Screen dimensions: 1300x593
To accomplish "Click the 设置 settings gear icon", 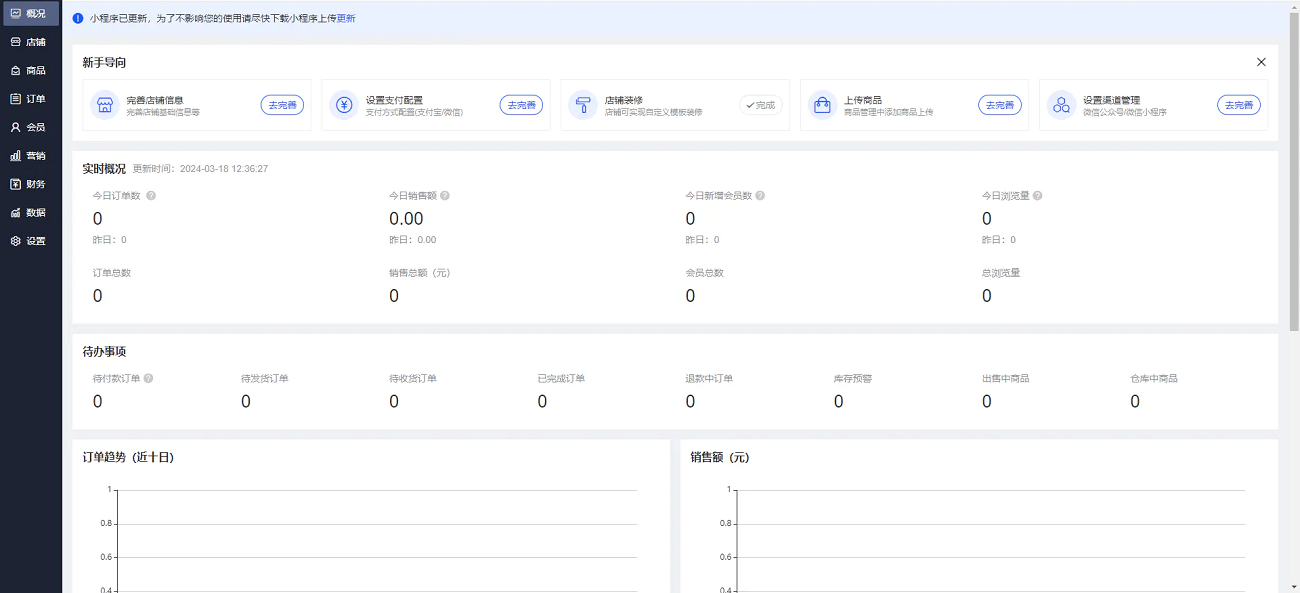I will tap(31, 240).
